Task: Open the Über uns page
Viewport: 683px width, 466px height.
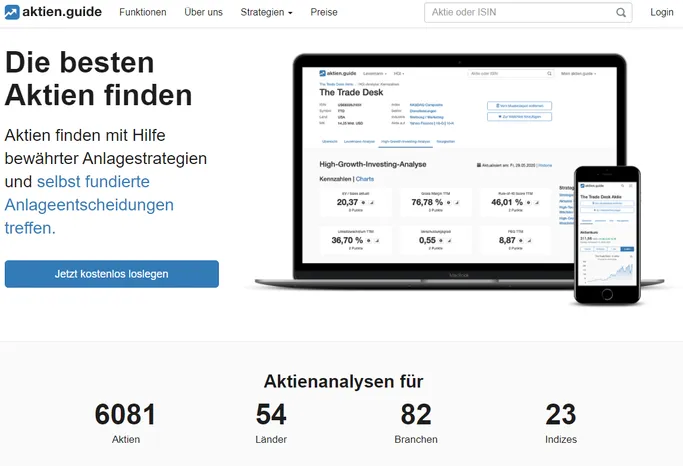Action: [203, 12]
